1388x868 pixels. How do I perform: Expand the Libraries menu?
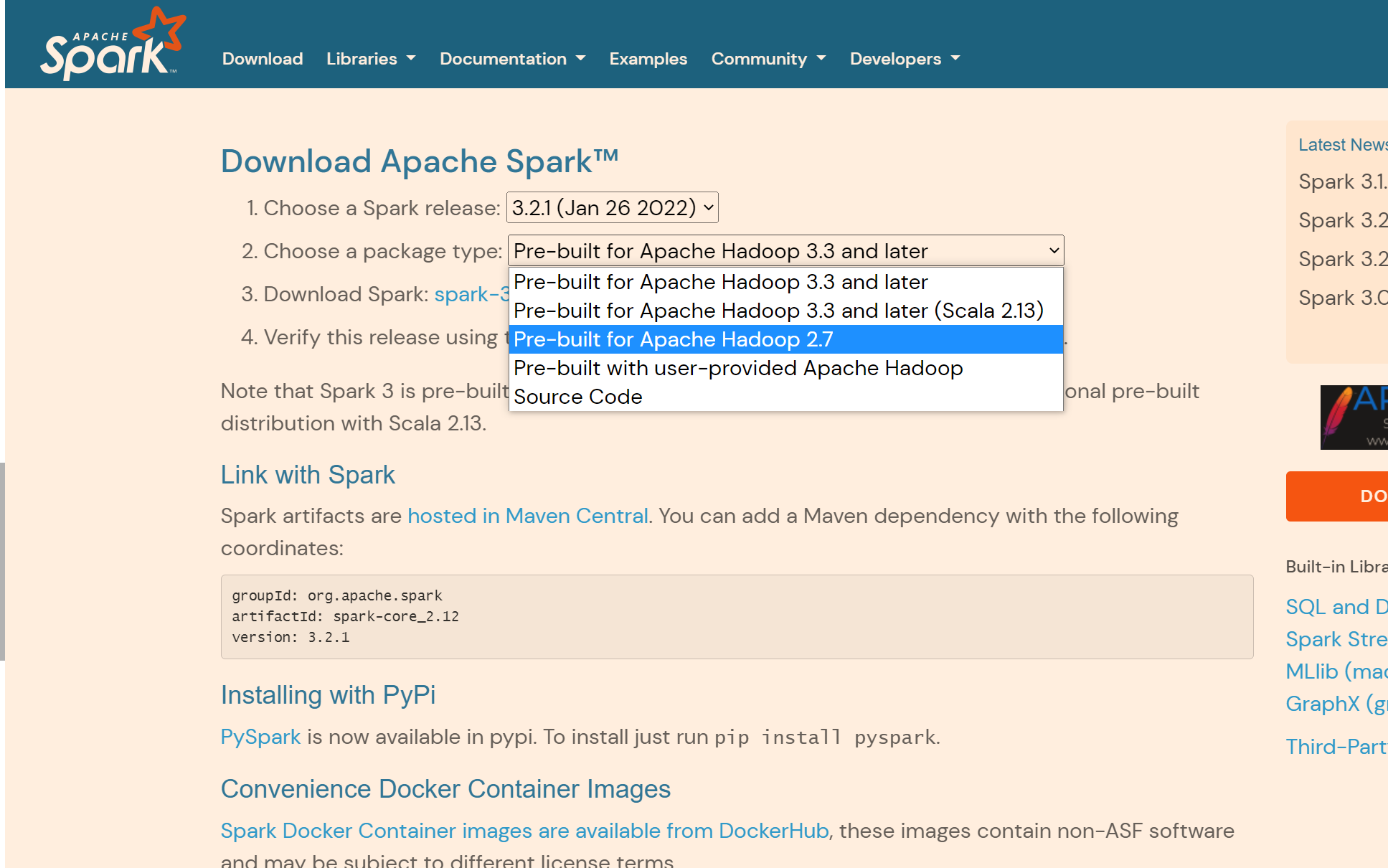point(371,59)
